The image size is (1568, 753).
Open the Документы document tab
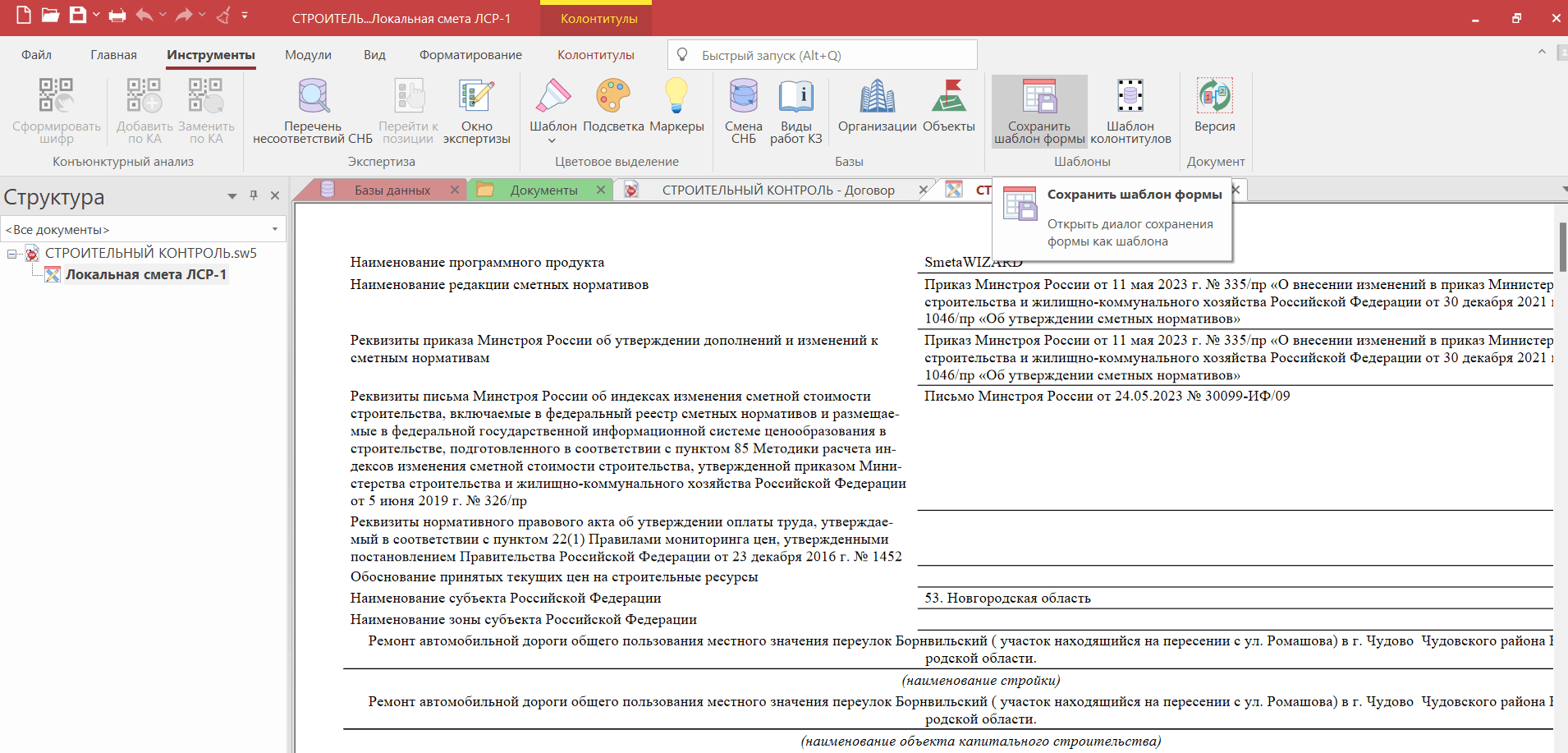[543, 190]
